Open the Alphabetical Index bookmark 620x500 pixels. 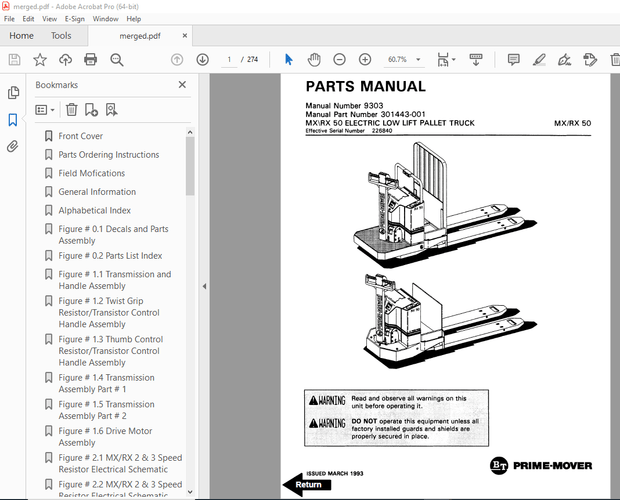coord(95,210)
